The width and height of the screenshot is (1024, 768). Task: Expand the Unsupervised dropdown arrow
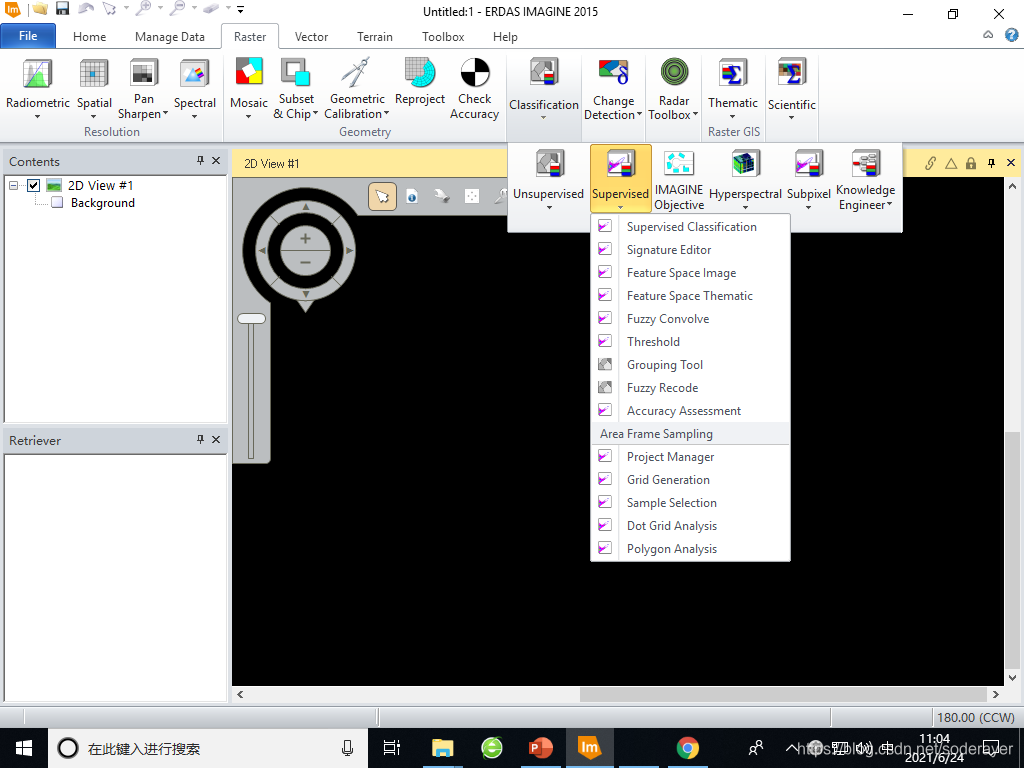point(549,207)
